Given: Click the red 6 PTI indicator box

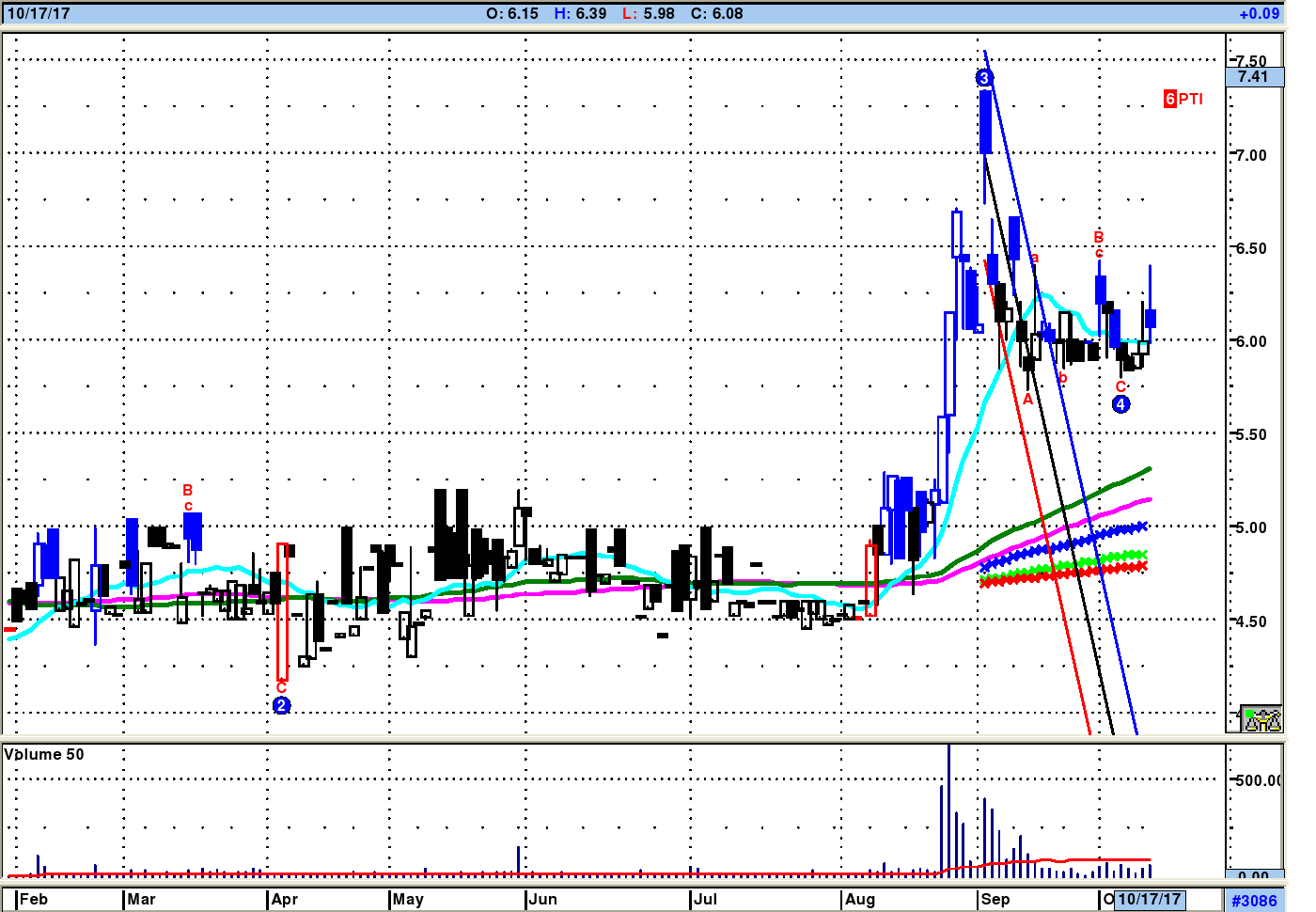Looking at the screenshot, I should (x=1169, y=99).
